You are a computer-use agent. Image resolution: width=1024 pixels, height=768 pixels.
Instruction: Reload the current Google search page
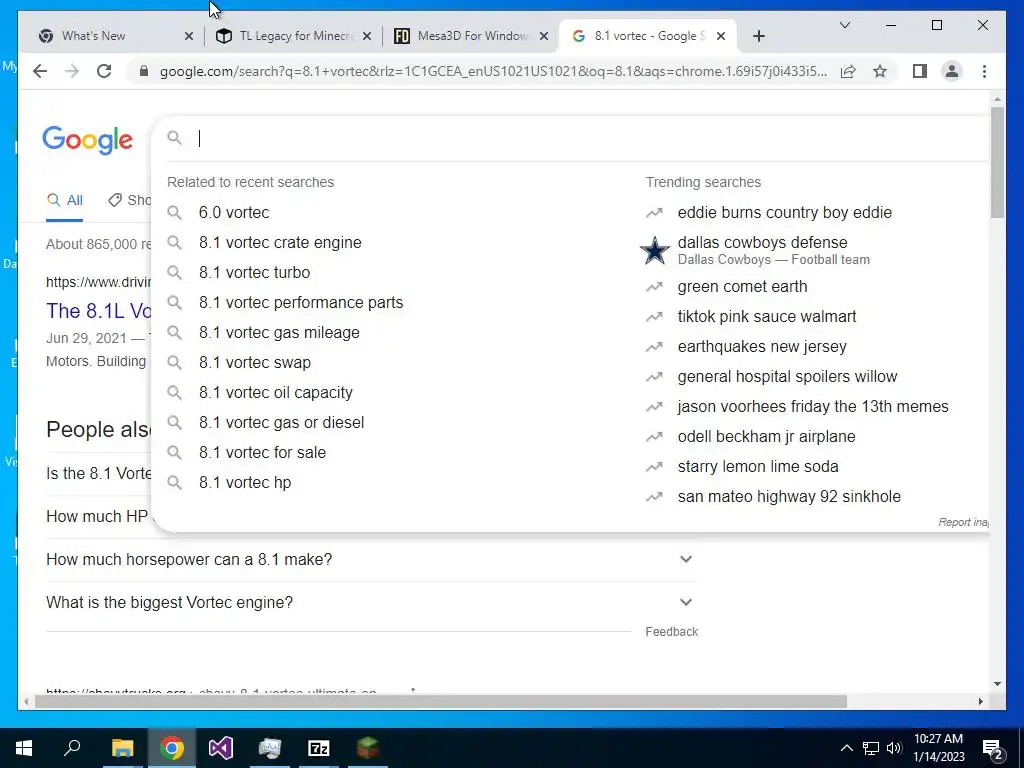coord(104,71)
